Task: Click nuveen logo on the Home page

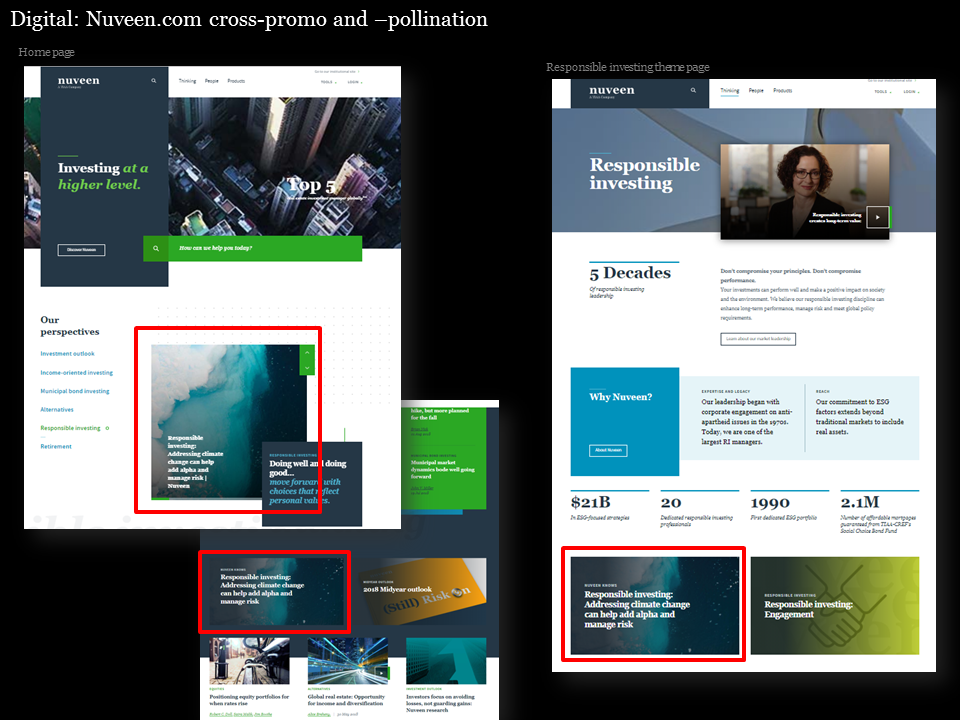Action: 78,81
